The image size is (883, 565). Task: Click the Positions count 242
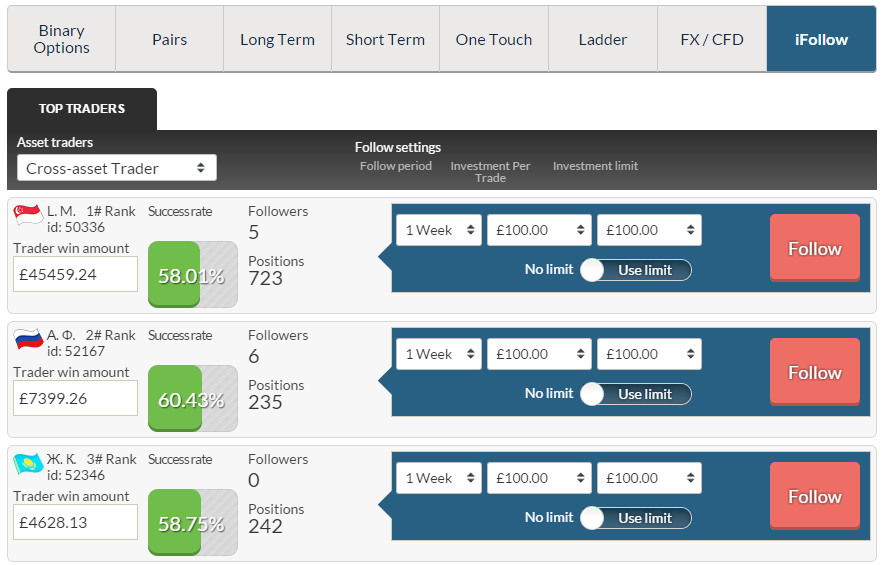coord(265,526)
